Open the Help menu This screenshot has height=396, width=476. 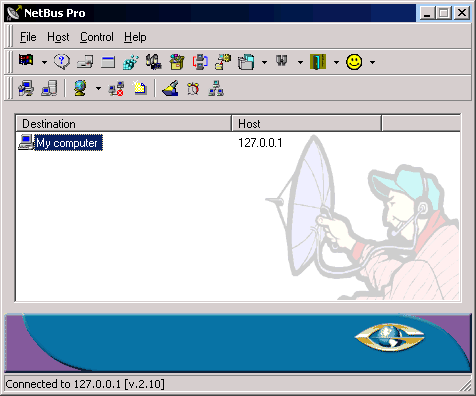point(135,37)
